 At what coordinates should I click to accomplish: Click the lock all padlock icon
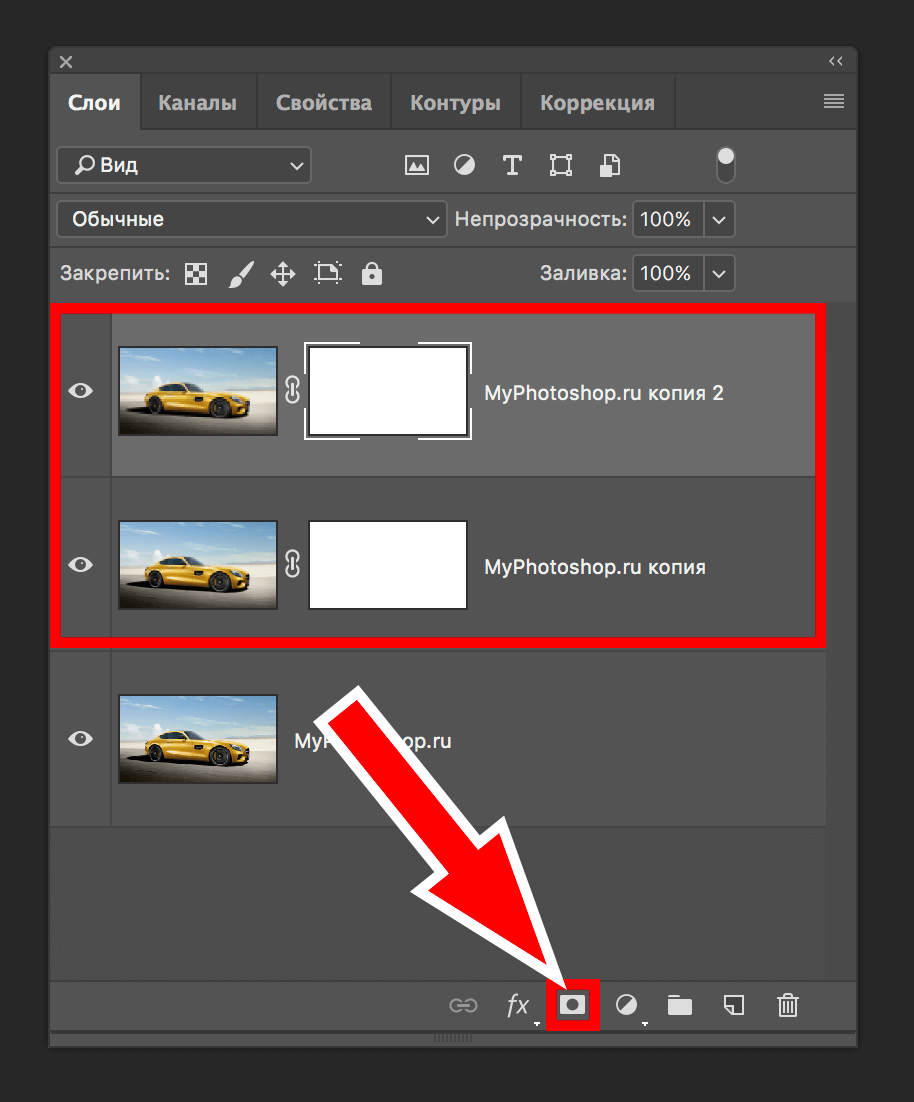pyautogui.click(x=372, y=273)
